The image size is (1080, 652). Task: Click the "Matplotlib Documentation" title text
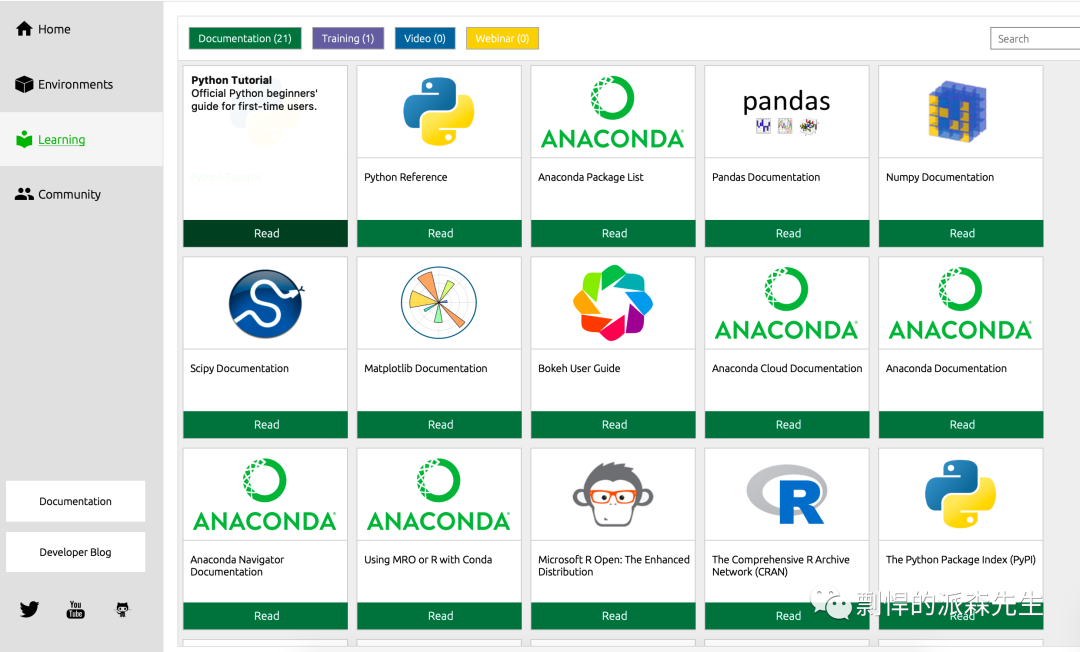[x=426, y=368]
